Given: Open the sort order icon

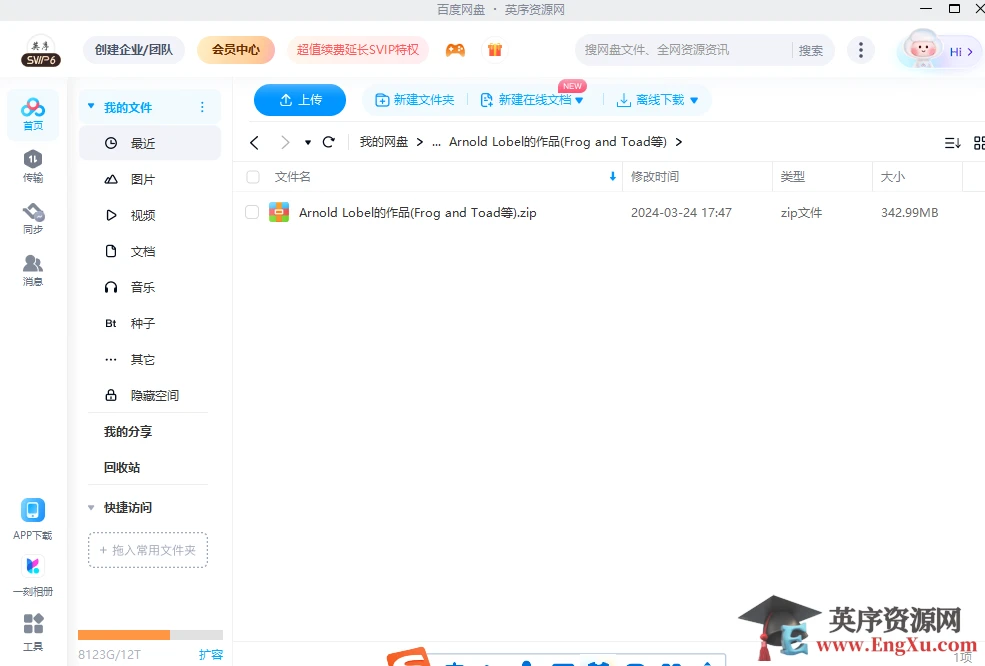Looking at the screenshot, I should 952,143.
